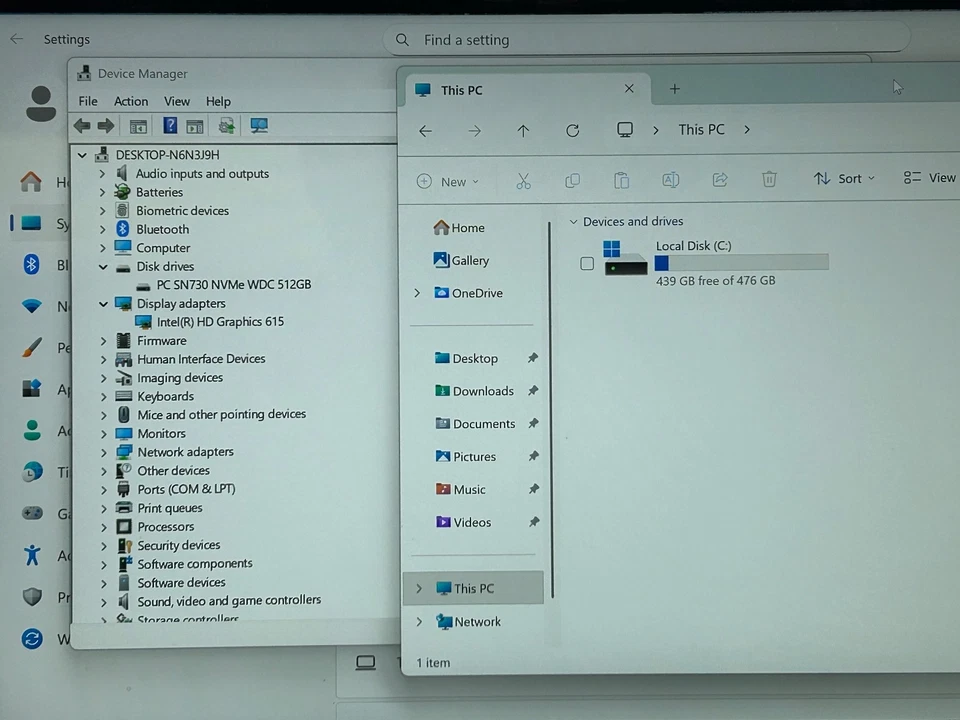Expand OneDrive in navigation pane
960x720 pixels.
pyautogui.click(x=417, y=293)
